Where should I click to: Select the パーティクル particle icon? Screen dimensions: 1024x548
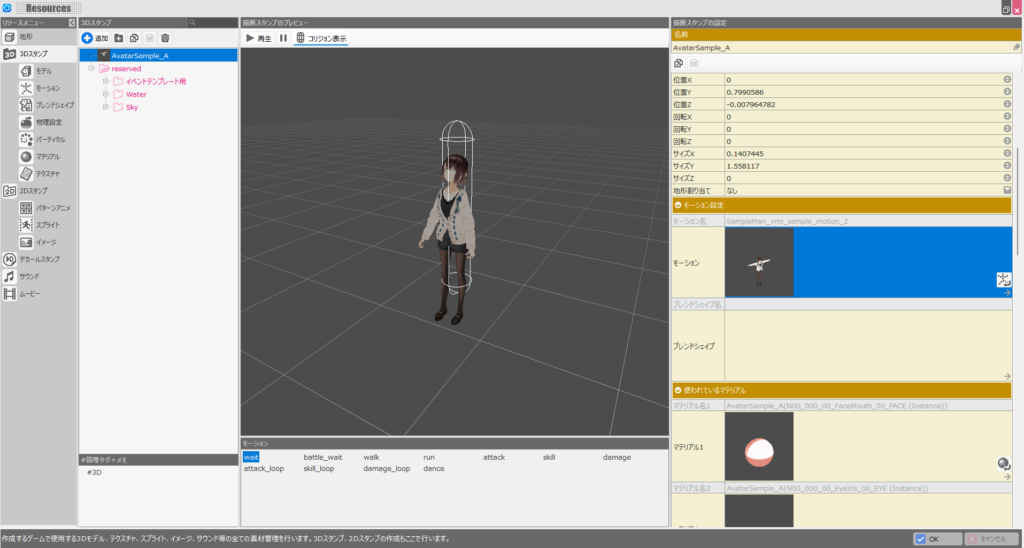click(28, 139)
